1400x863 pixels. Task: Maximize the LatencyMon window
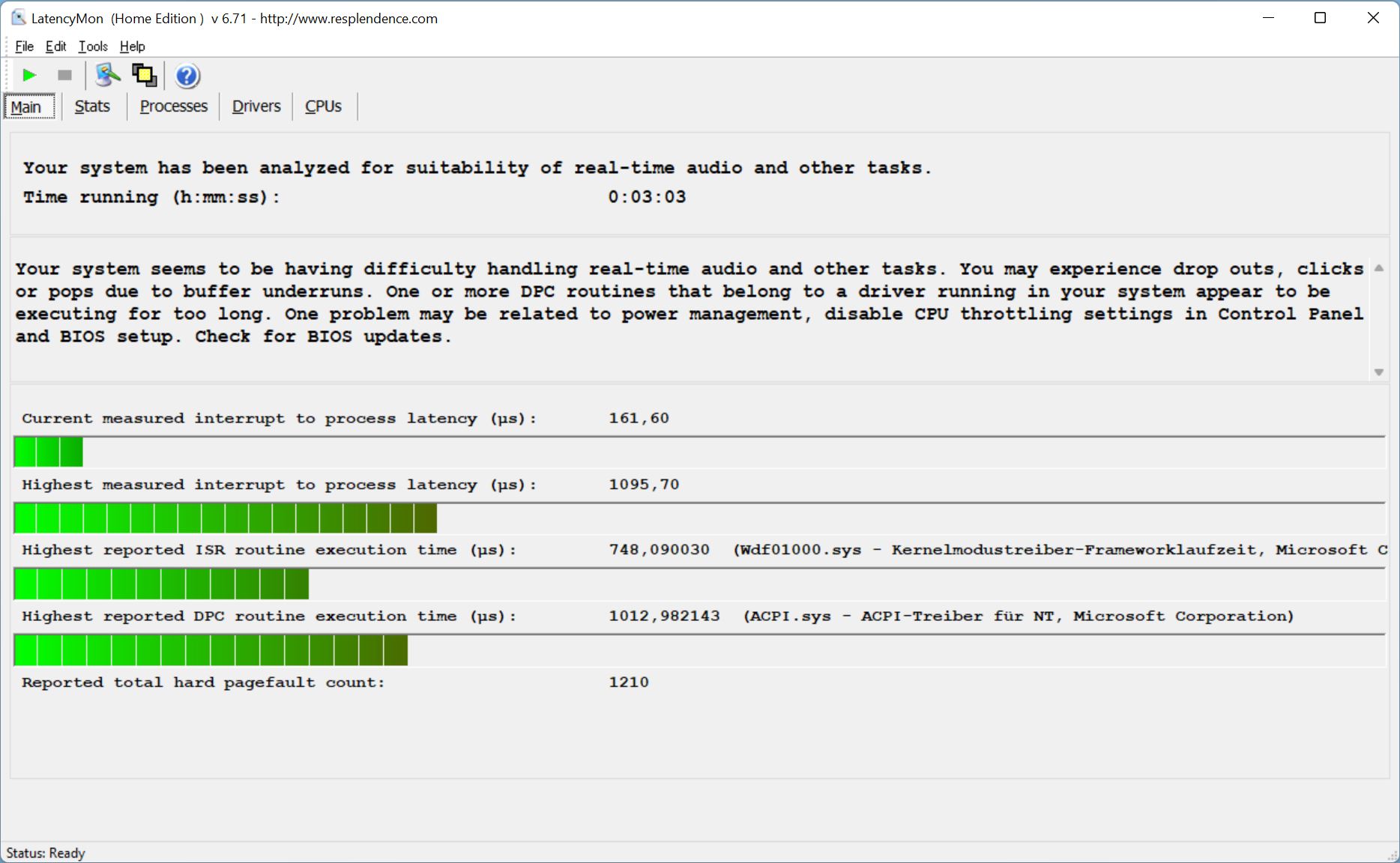coord(1320,18)
